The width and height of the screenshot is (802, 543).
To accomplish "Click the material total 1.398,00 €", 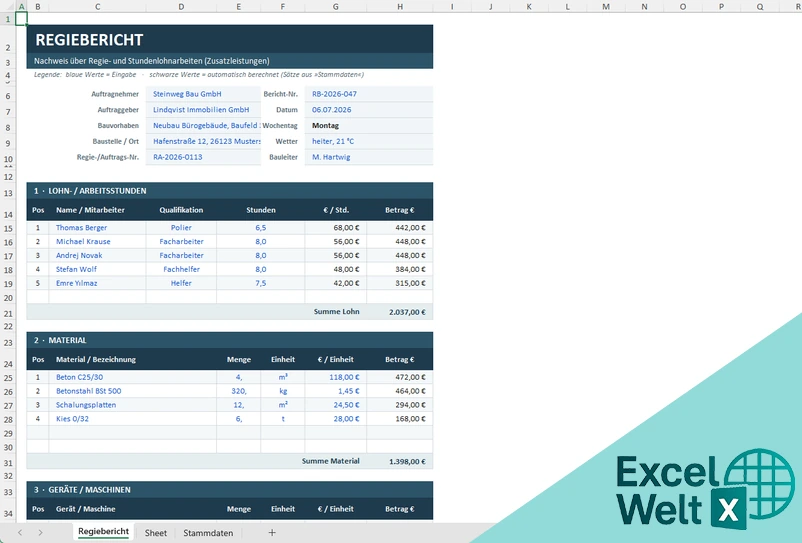I will [x=400, y=461].
